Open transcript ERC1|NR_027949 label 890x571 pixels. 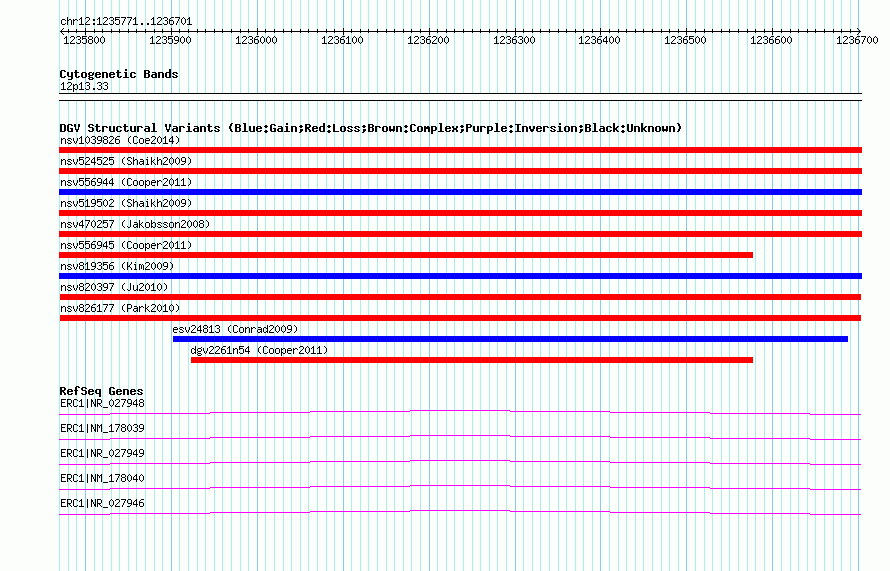point(102,454)
